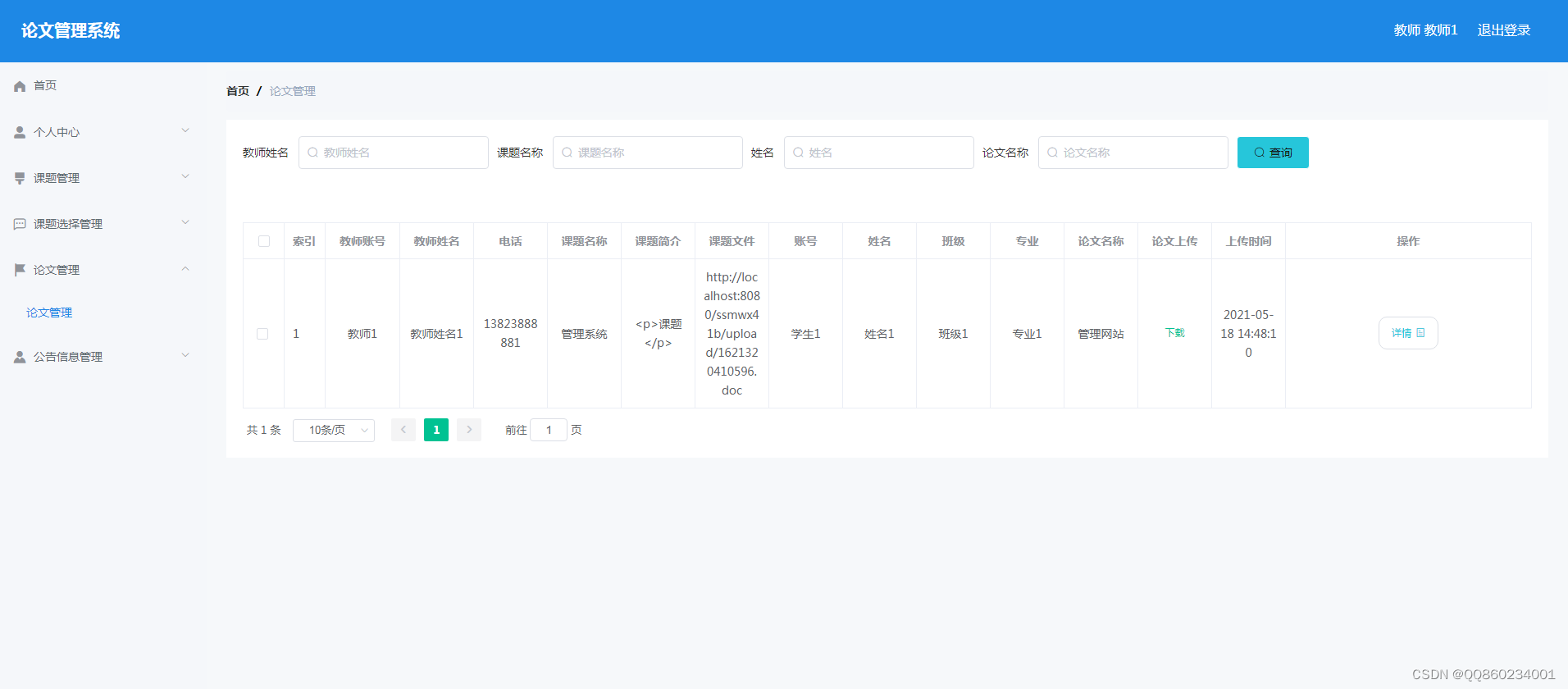Click the 下载 download link
Screen dimensions: 1568x689
click(x=1174, y=333)
